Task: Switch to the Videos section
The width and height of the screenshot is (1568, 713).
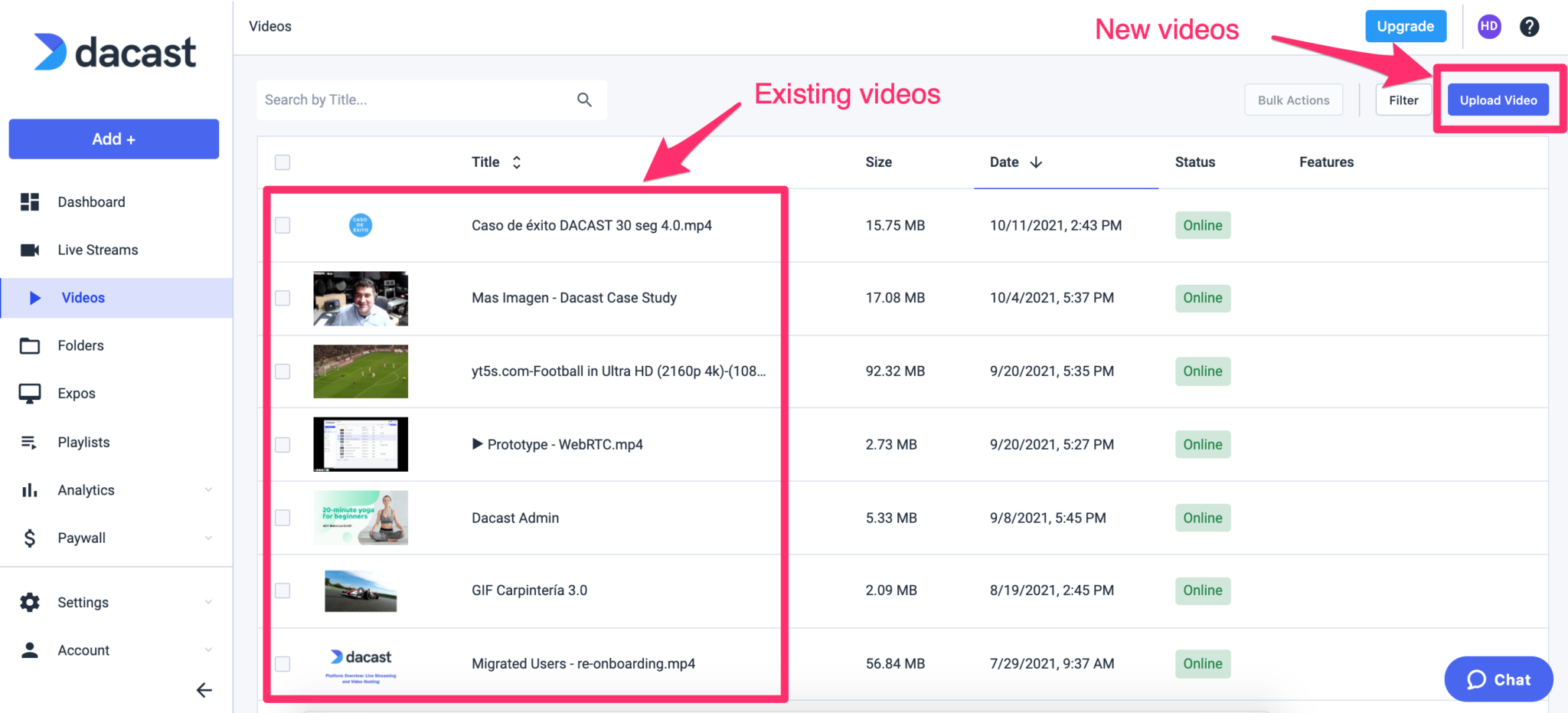Action: 83,297
